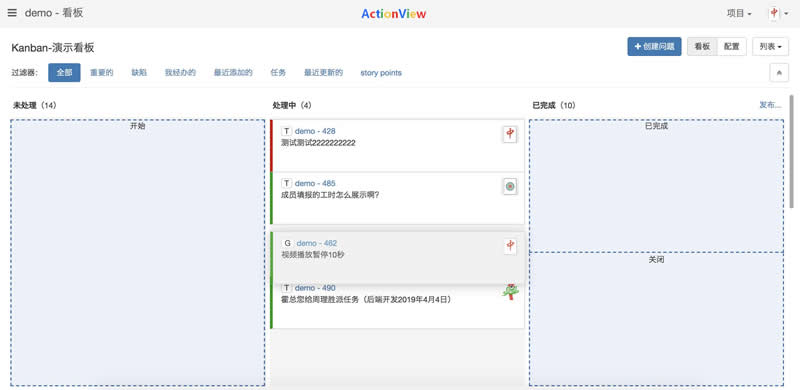
Task: Select the 全部 filter
Action: point(64,72)
